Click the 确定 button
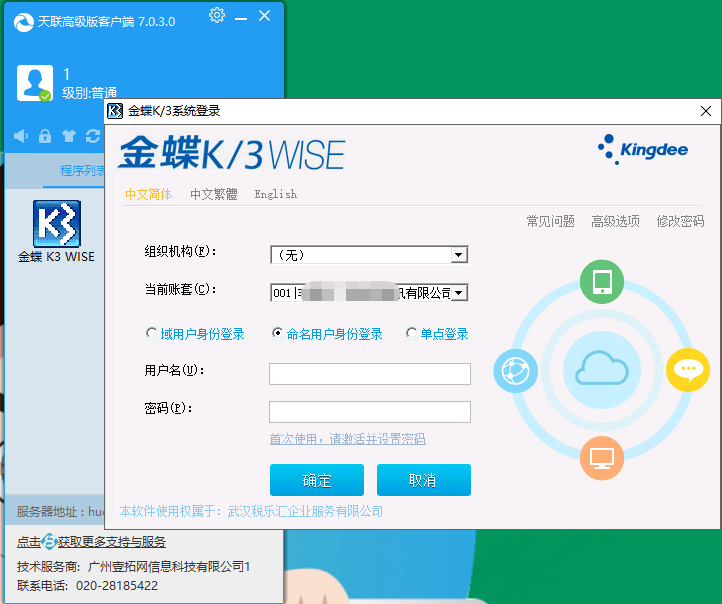722x604 pixels. pyautogui.click(x=317, y=480)
